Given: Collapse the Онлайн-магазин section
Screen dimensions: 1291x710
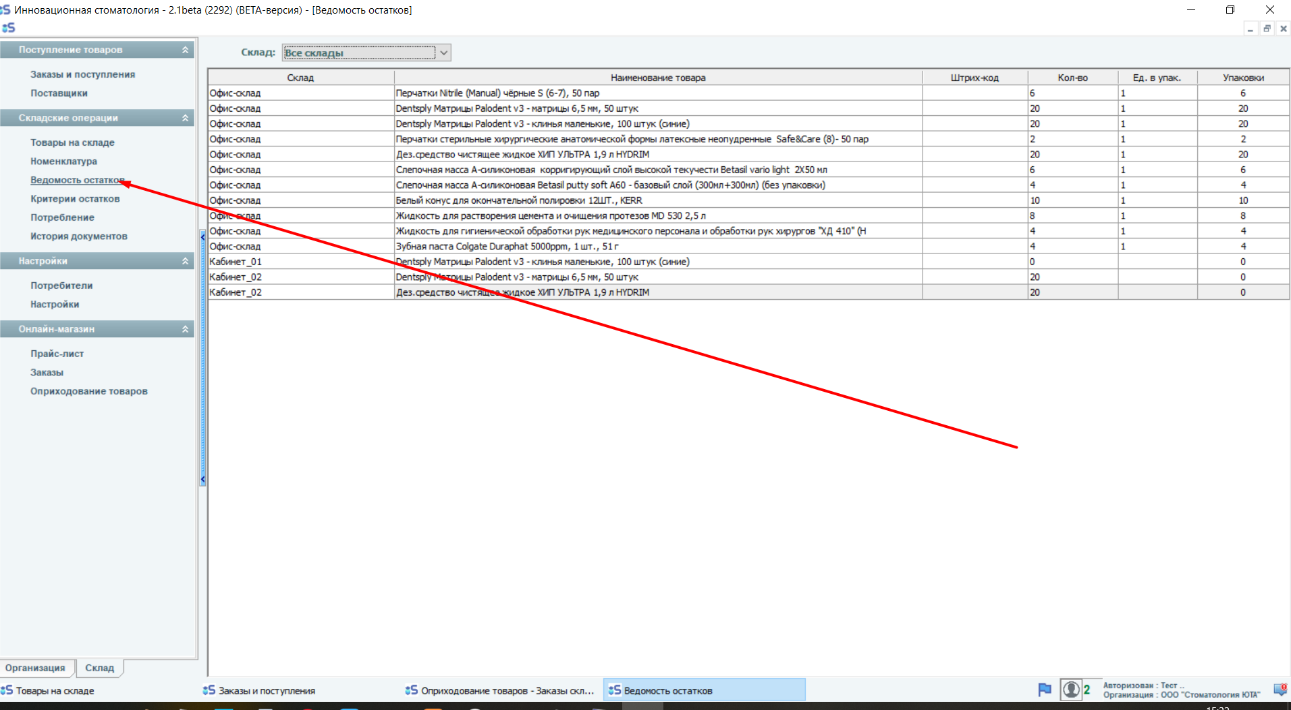Looking at the screenshot, I should coord(185,329).
